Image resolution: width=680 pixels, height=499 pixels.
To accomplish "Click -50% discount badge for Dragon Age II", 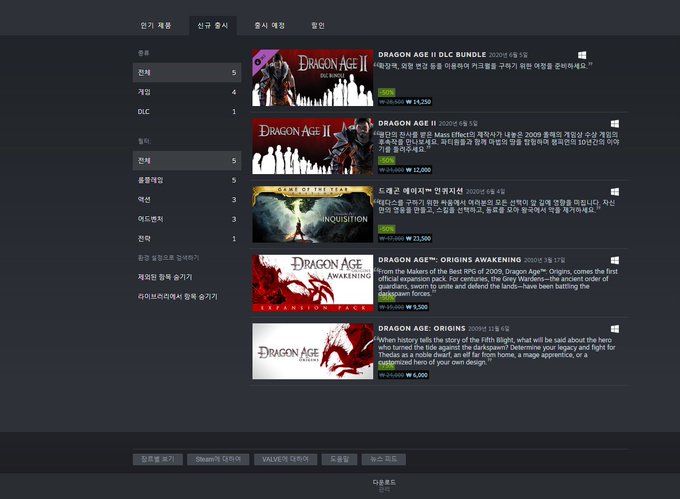I will point(386,160).
